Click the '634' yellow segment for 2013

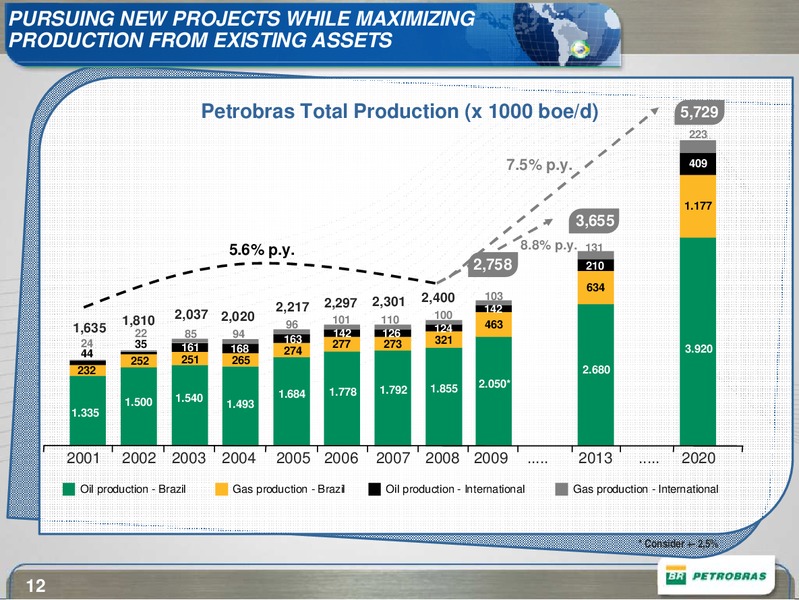coord(596,288)
